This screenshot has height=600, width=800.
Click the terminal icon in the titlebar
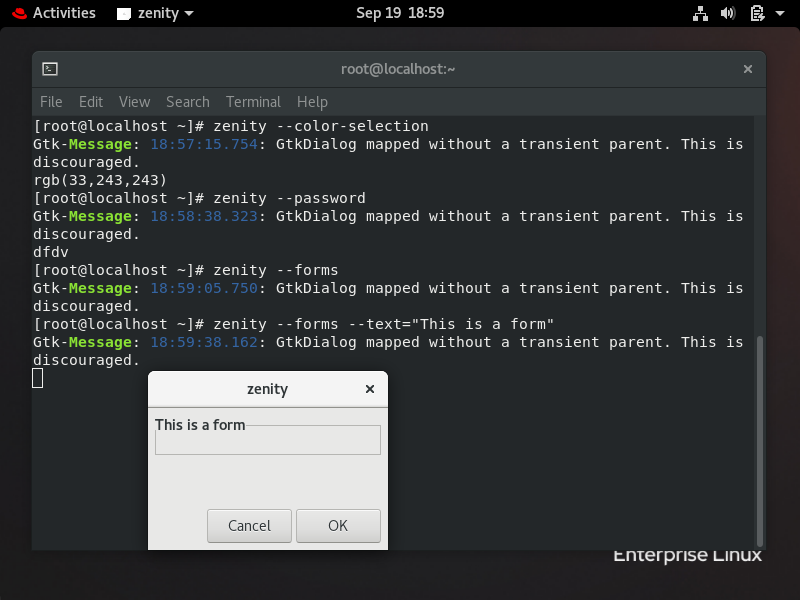pyautogui.click(x=49, y=69)
